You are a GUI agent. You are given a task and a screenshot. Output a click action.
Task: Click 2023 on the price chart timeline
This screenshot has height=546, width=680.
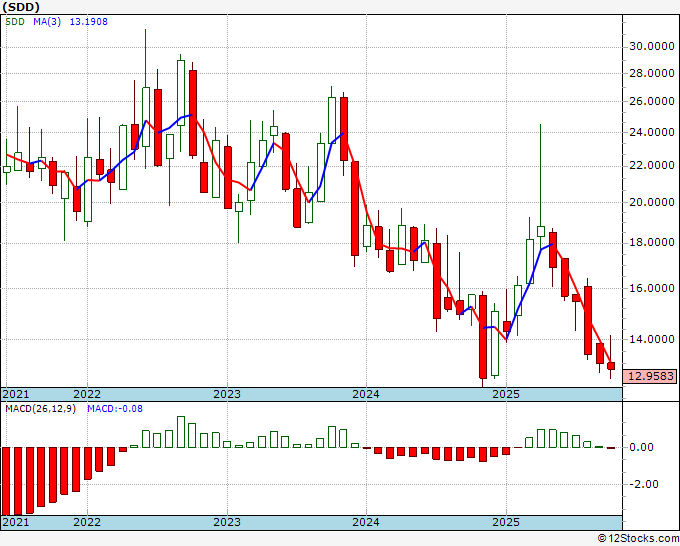pos(227,394)
